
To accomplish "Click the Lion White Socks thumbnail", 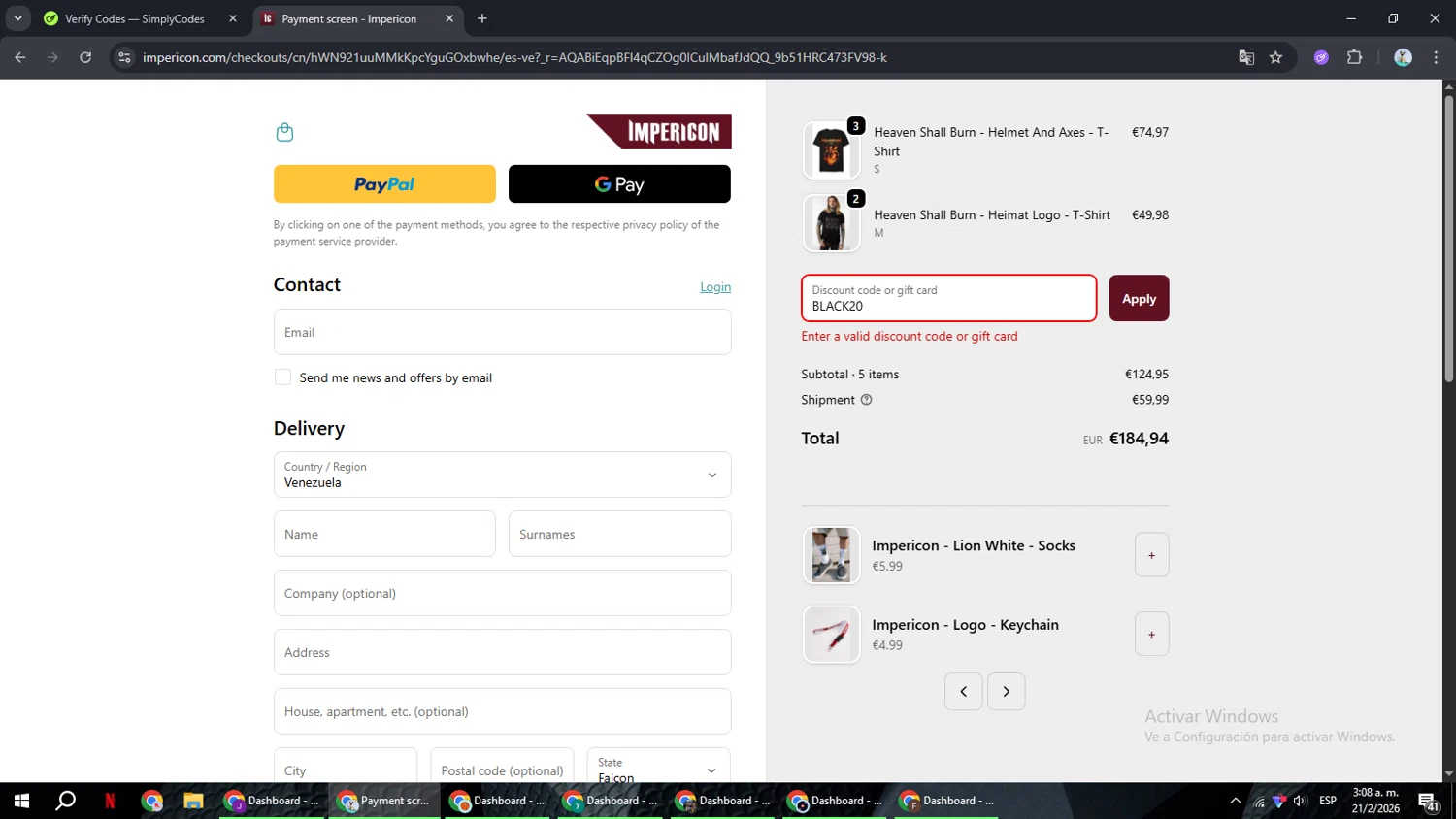I will pyautogui.click(x=831, y=555).
